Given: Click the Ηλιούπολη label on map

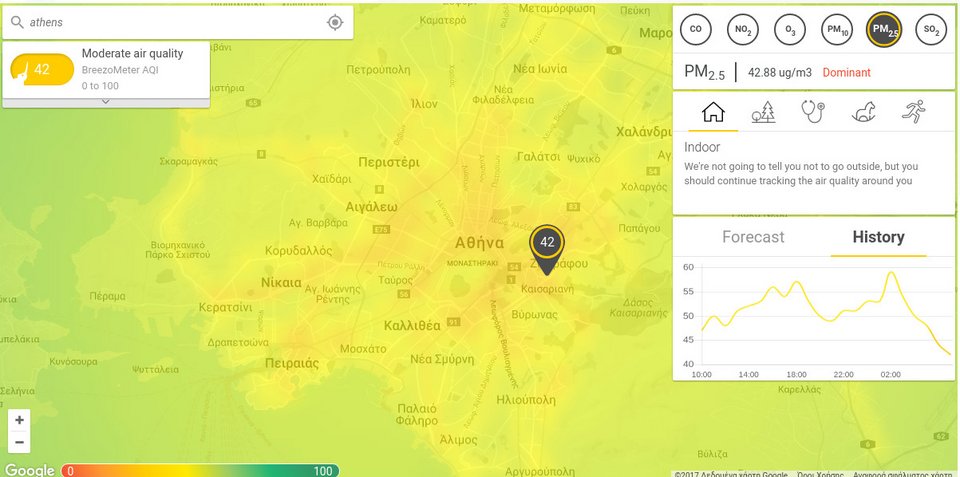Looking at the screenshot, I should pos(526,400).
